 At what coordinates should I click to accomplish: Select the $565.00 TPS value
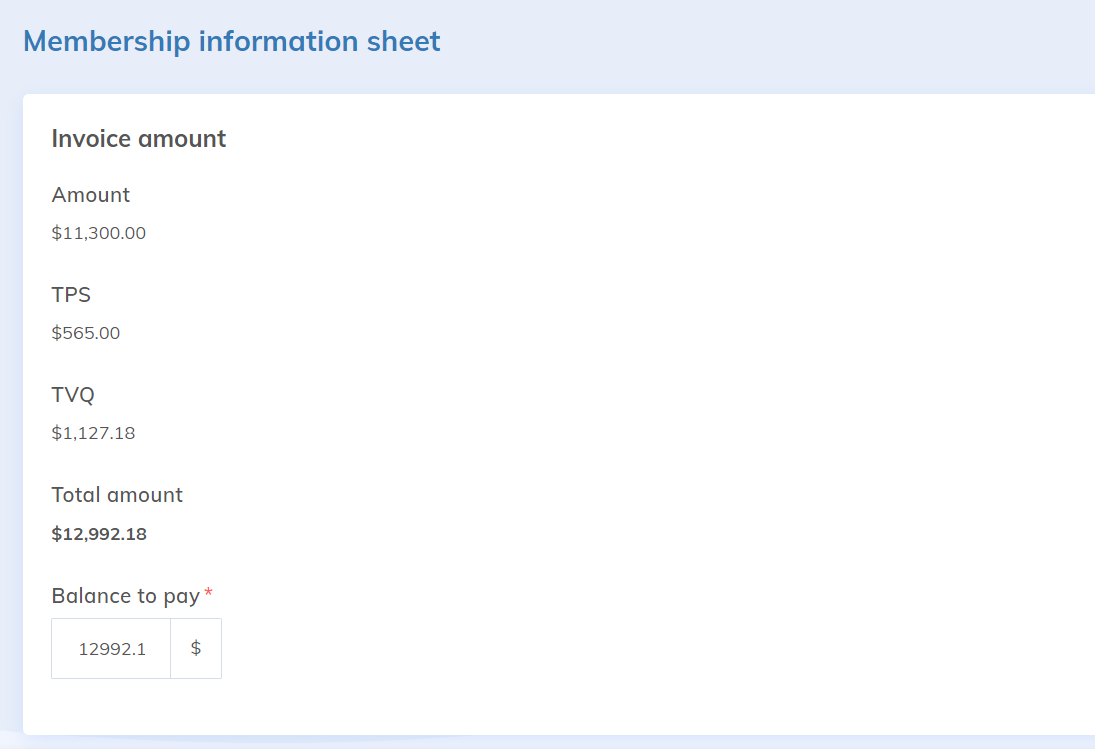(x=86, y=333)
